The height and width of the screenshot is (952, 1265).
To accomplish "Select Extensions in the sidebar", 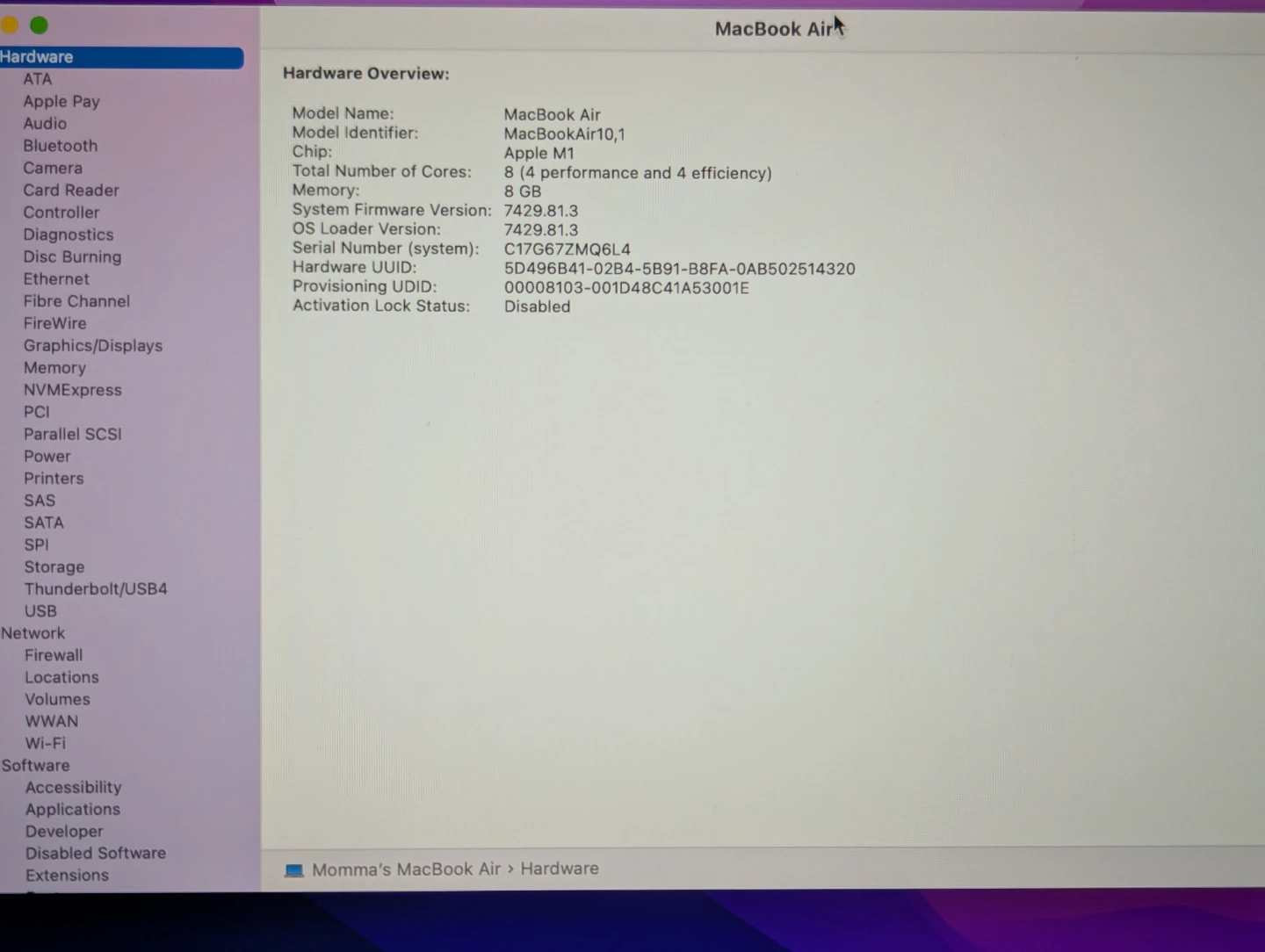I will [68, 876].
